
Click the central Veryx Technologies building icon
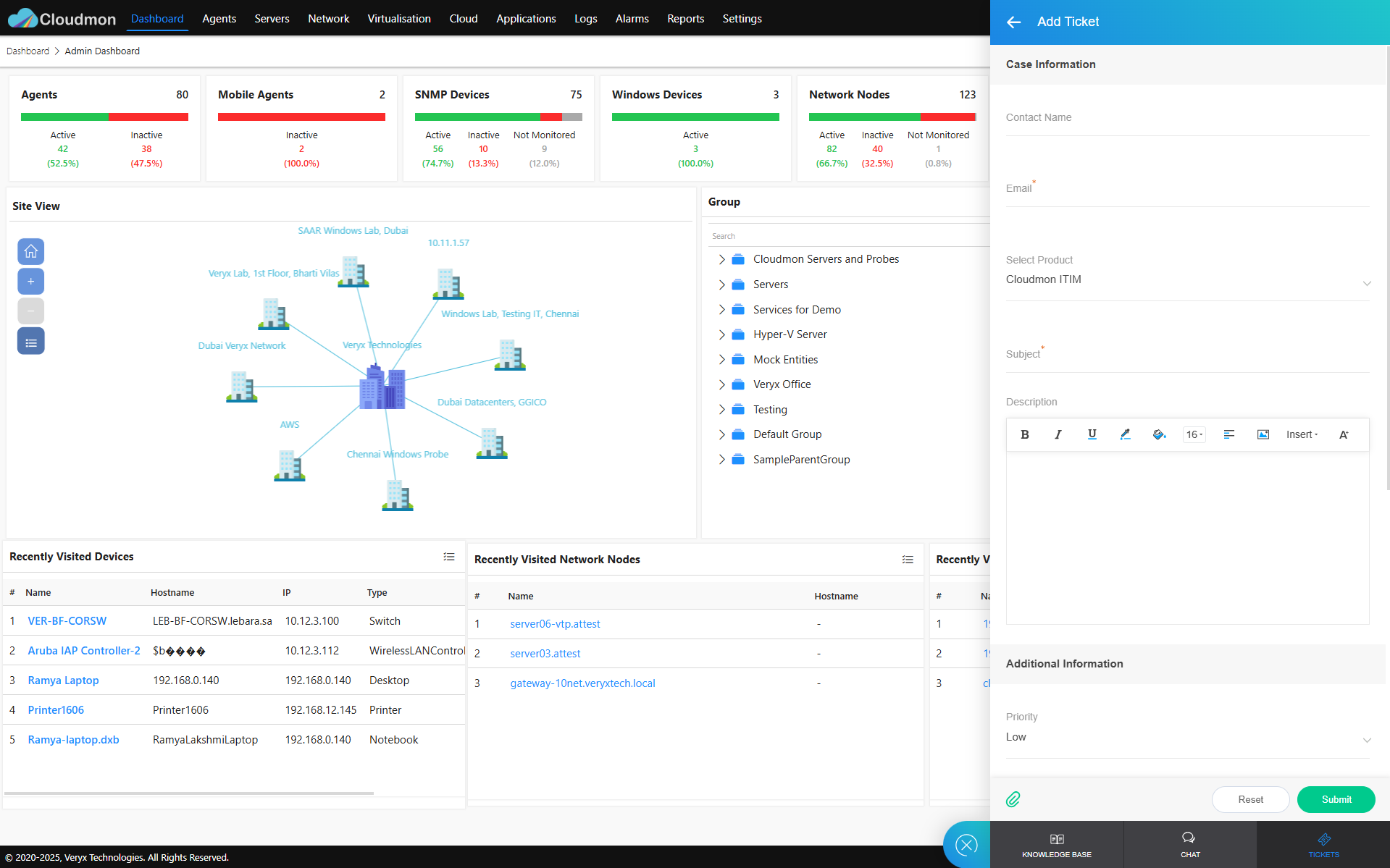pos(382,387)
